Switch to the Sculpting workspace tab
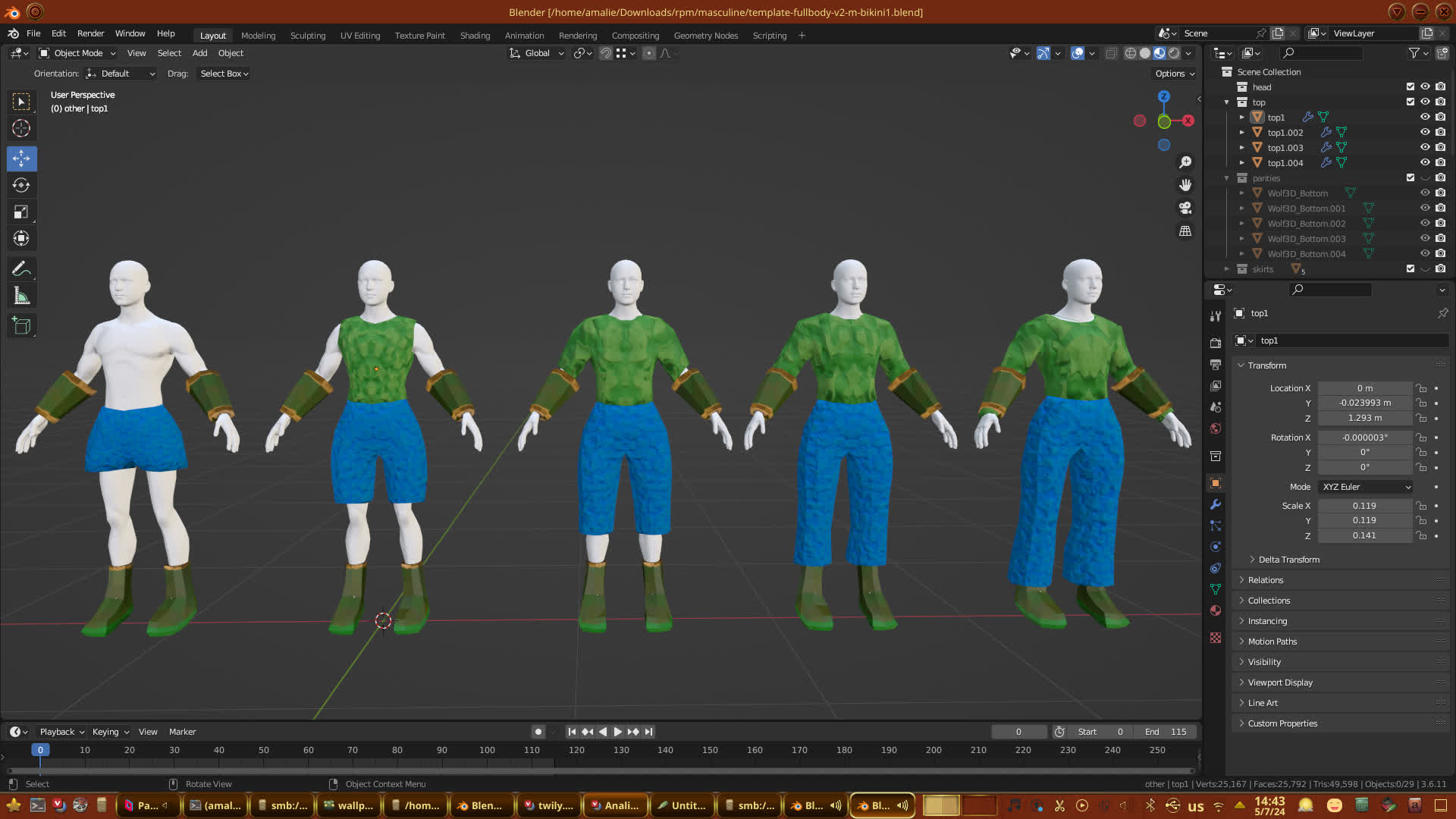The width and height of the screenshot is (1456, 819). coord(307,36)
